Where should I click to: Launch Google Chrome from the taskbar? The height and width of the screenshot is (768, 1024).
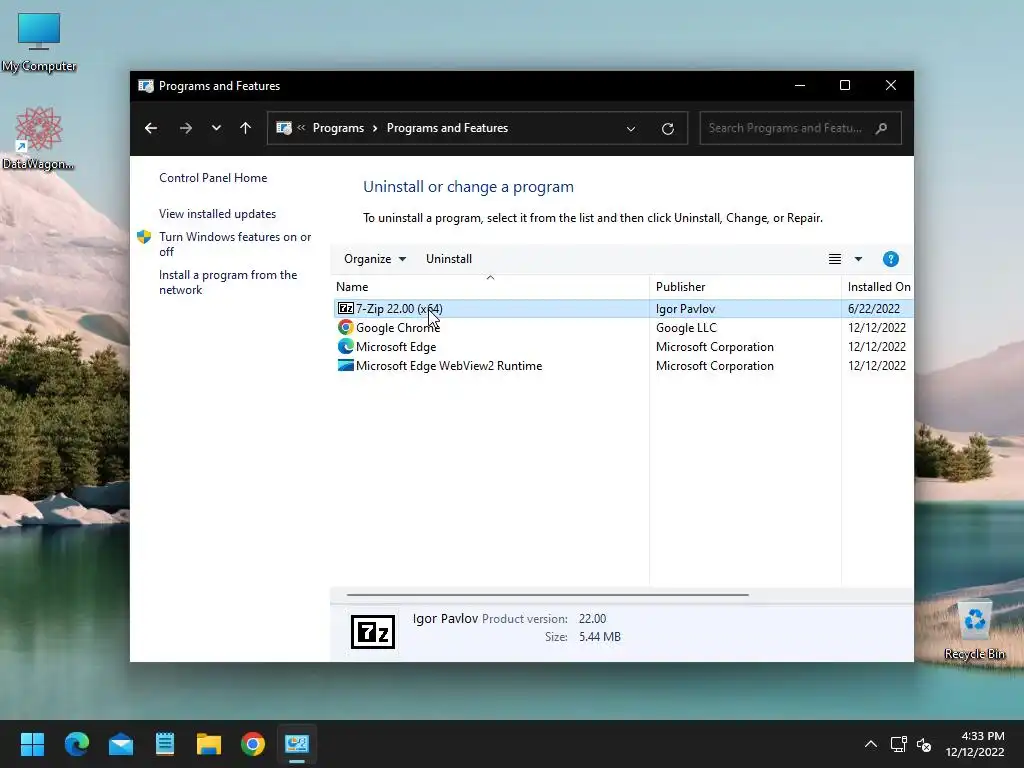coord(253,744)
